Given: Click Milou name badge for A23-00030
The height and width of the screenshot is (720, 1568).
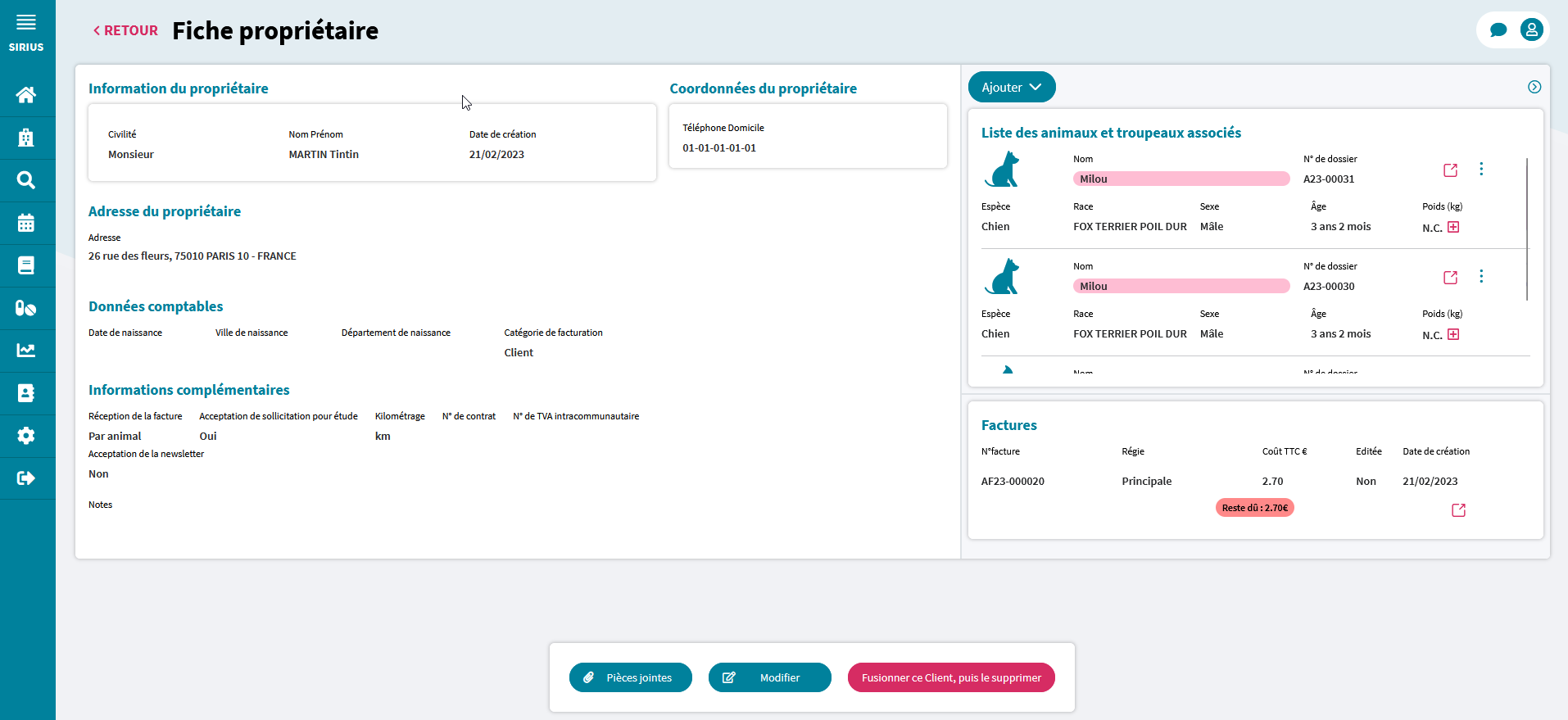Looking at the screenshot, I should pos(1181,286).
